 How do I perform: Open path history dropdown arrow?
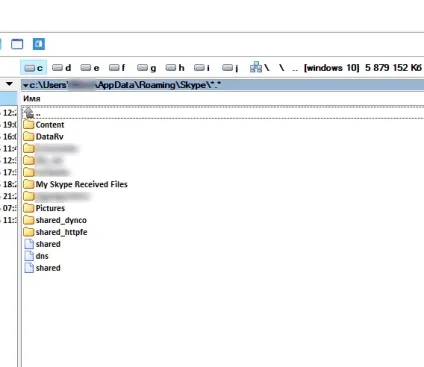pyautogui.click(x=26, y=85)
